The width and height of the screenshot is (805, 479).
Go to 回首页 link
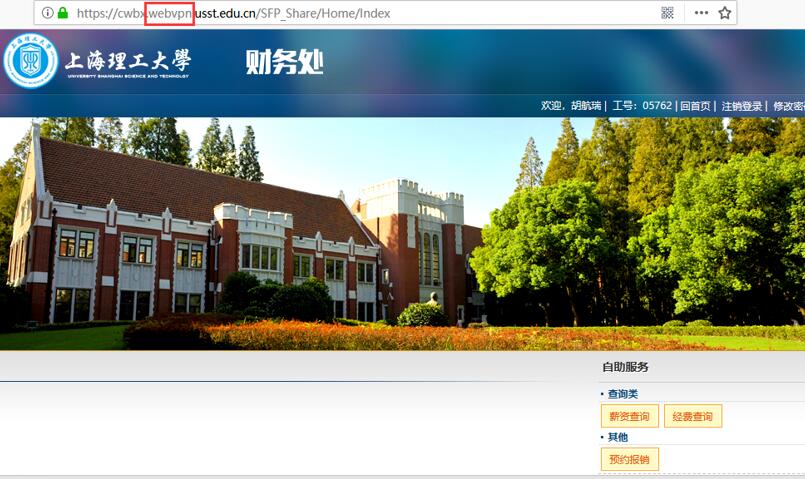pos(695,106)
